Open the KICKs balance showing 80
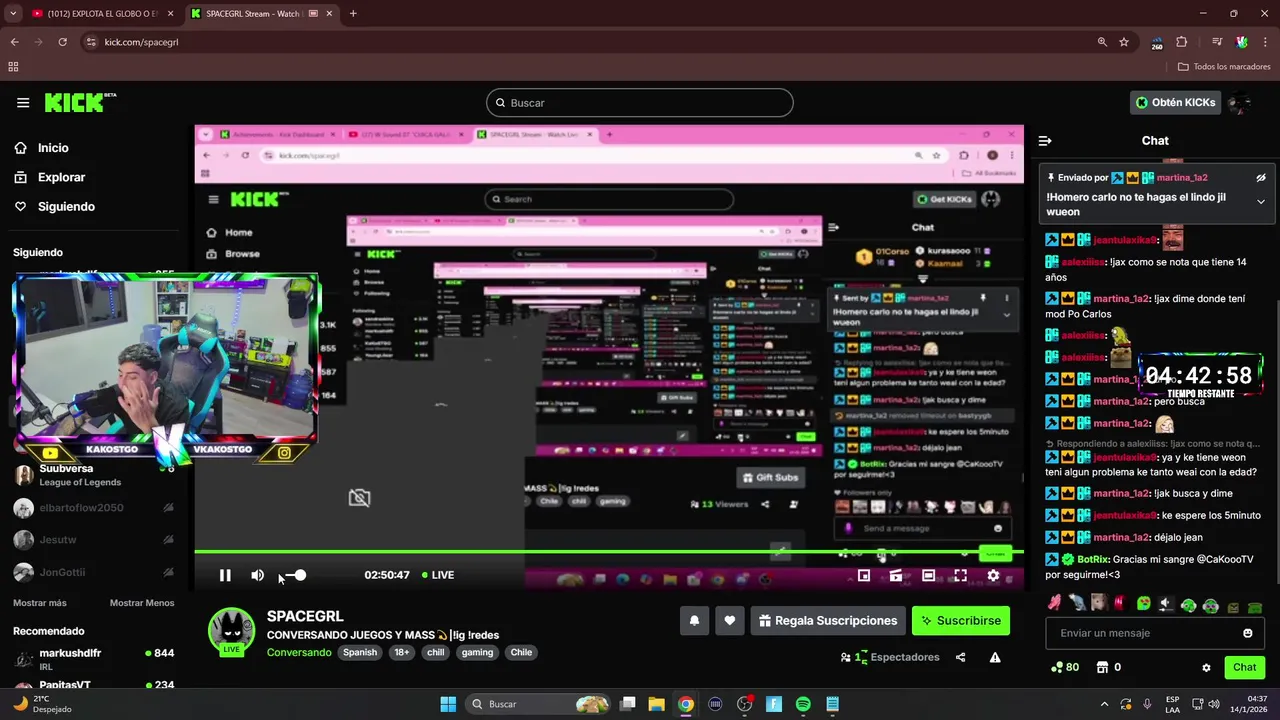Screen dimensions: 1280x720 (1065, 667)
